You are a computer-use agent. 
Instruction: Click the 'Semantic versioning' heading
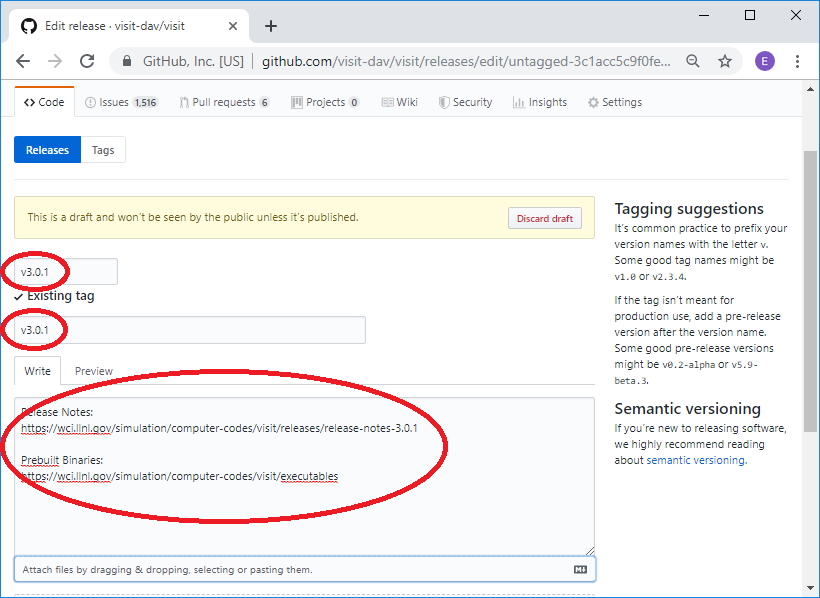pos(687,409)
